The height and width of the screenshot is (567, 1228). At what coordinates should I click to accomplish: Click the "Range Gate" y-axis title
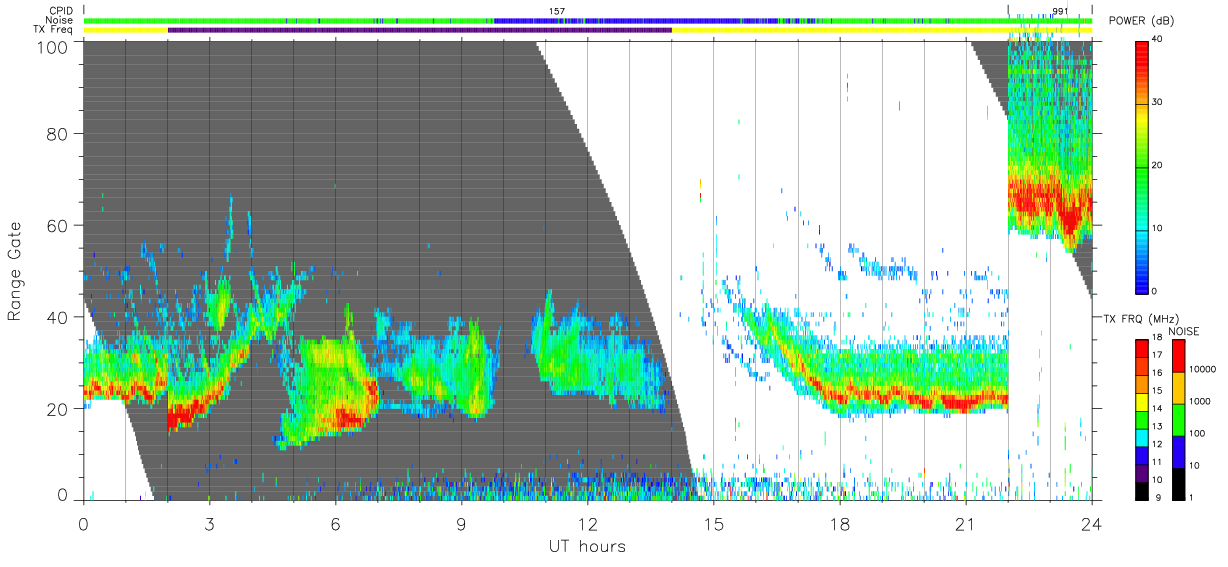(15, 272)
